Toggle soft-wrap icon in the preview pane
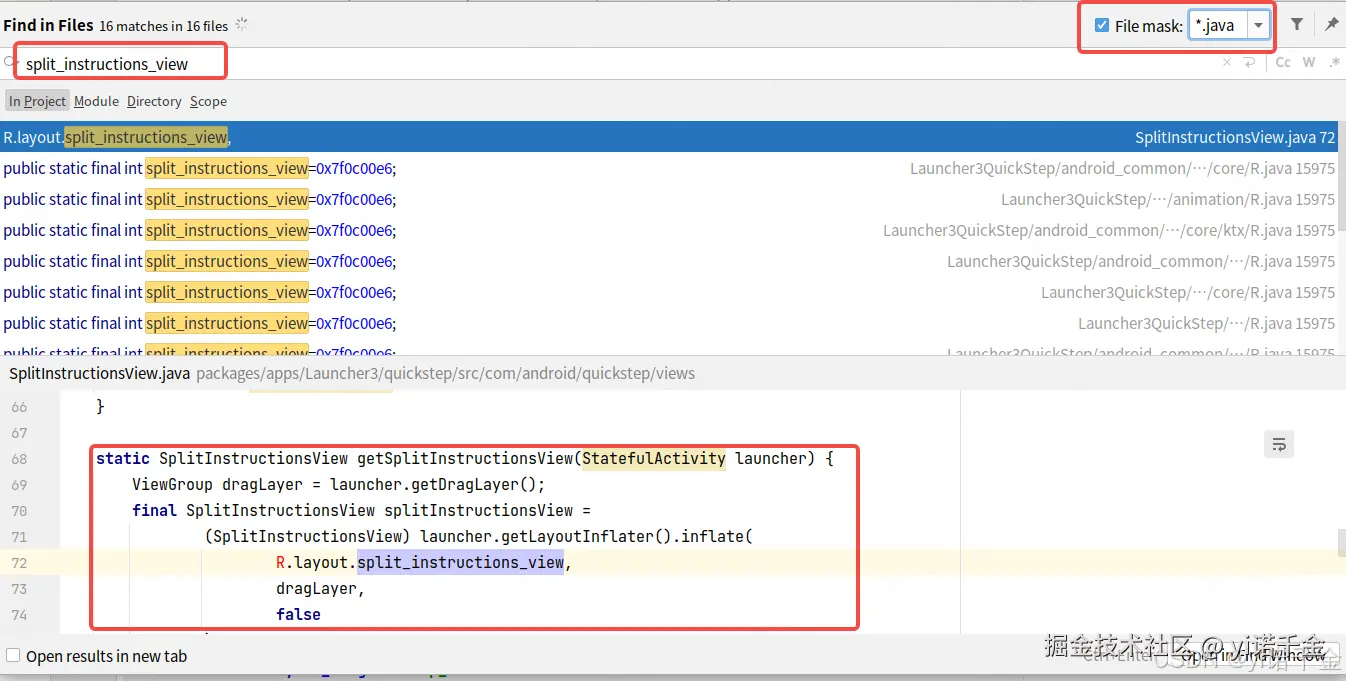The height and width of the screenshot is (681, 1346). (x=1279, y=444)
